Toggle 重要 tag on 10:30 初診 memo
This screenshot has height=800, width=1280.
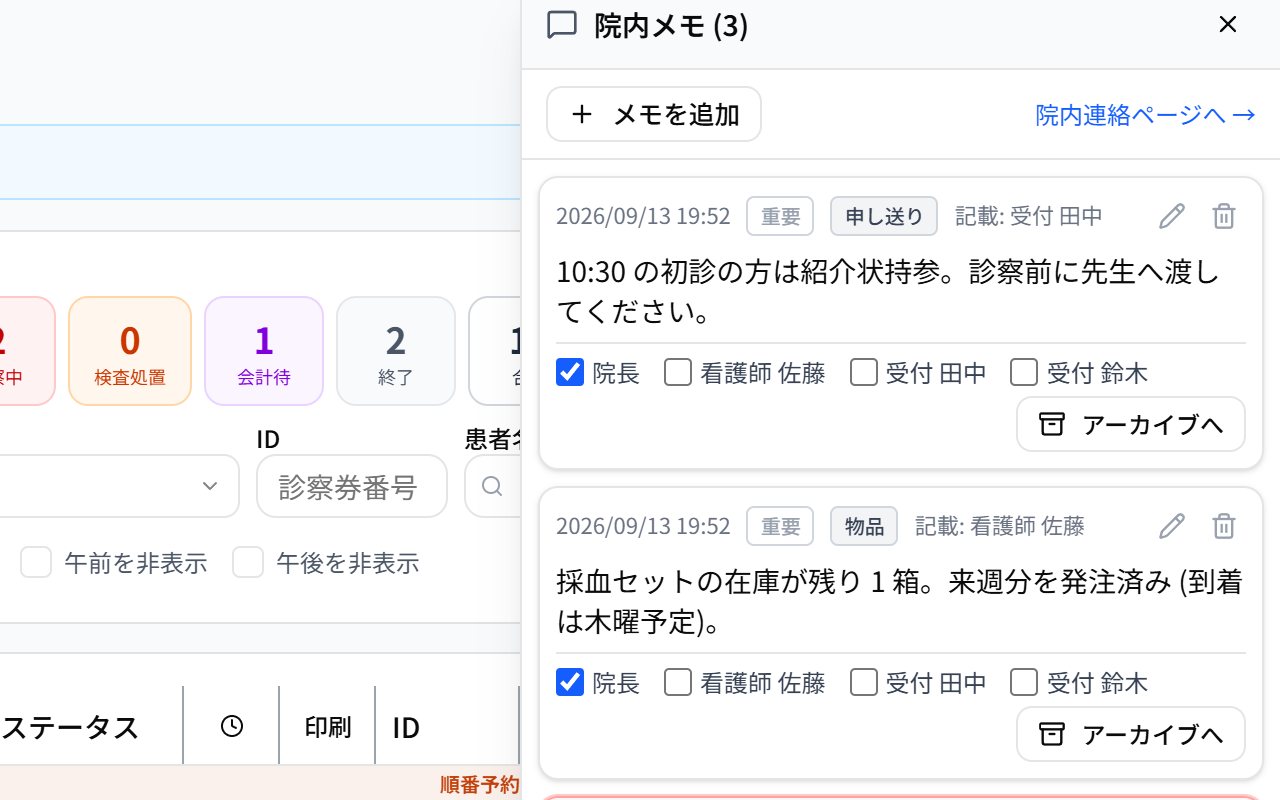[780, 216]
